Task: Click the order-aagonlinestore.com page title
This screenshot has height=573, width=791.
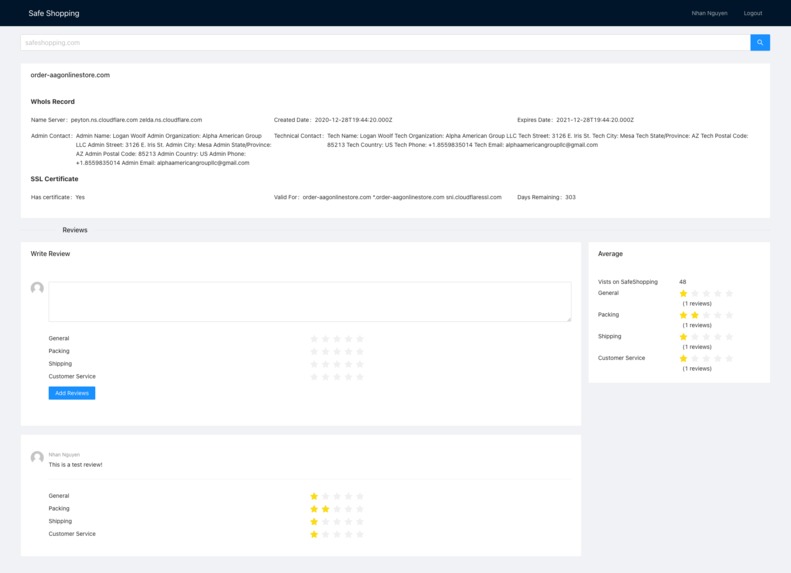Action: pos(70,75)
